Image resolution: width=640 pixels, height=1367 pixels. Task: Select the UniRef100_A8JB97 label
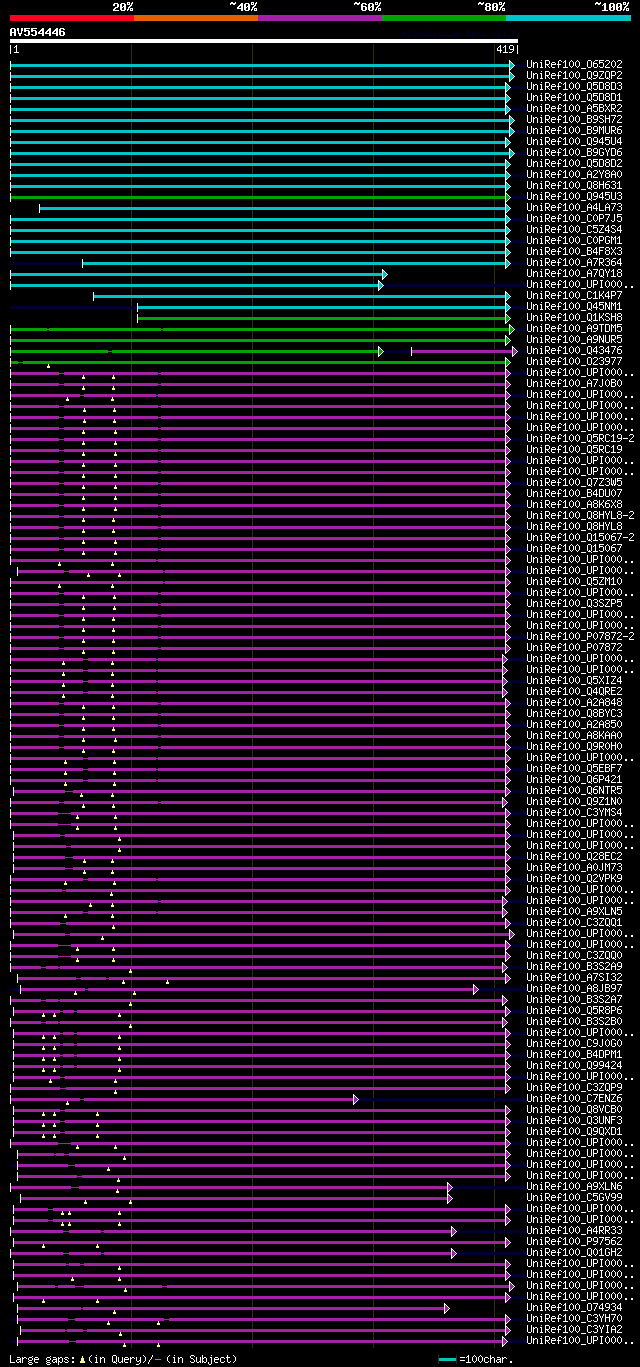click(x=574, y=988)
